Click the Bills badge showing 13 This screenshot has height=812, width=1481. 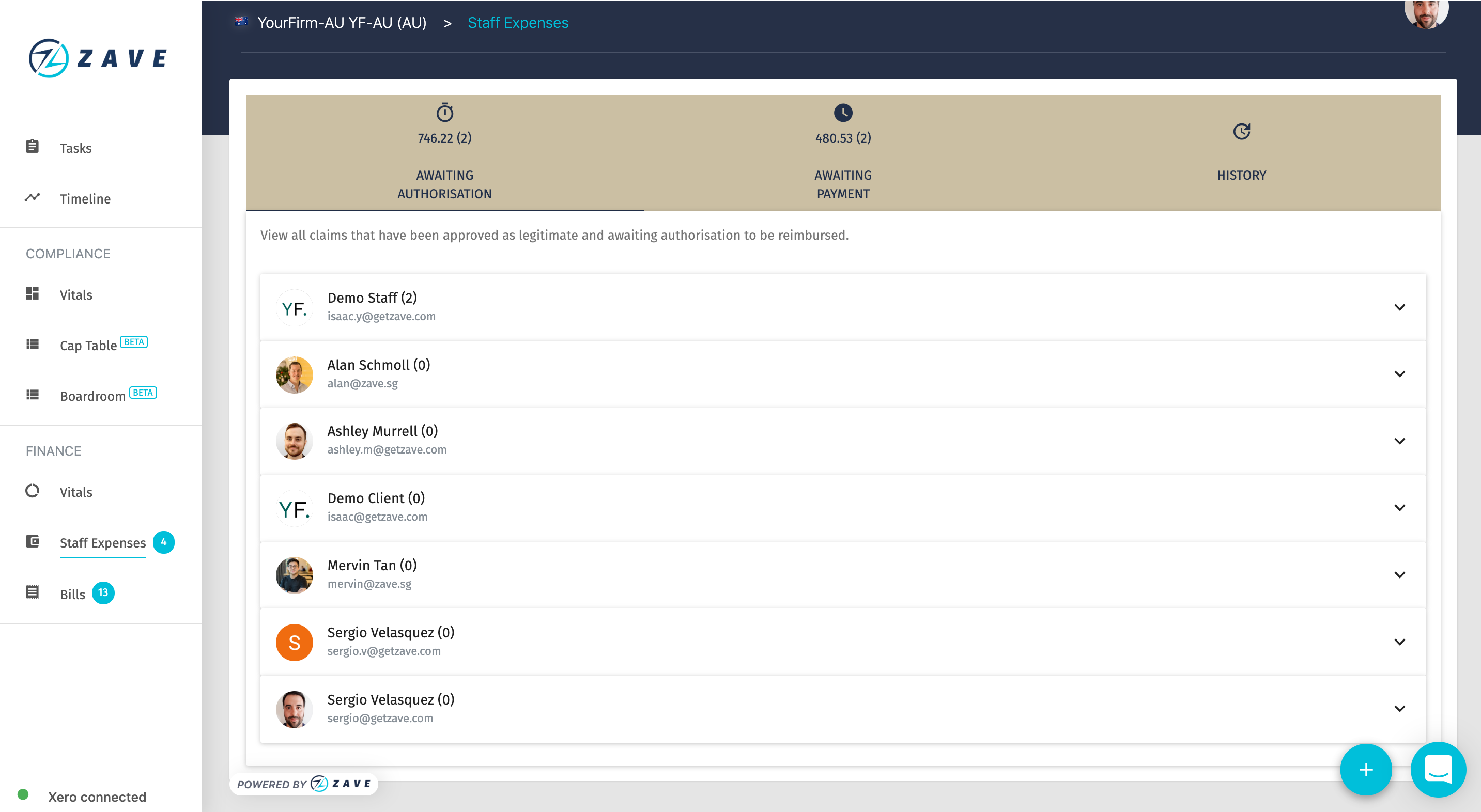point(103,592)
